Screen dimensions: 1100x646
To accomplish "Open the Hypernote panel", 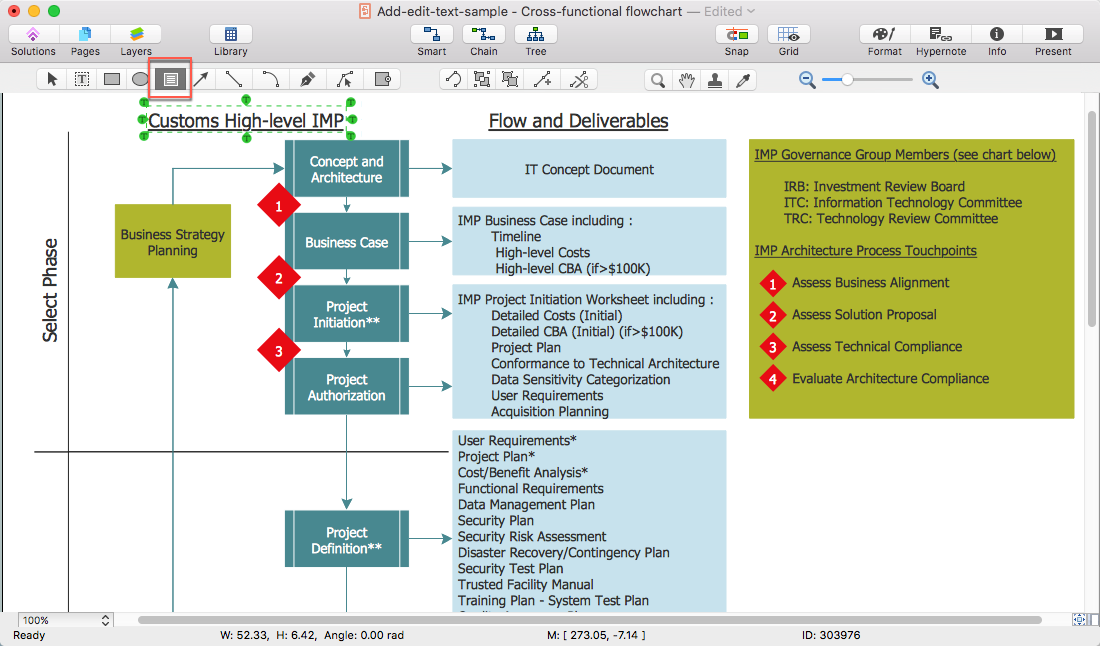I will coord(941,41).
